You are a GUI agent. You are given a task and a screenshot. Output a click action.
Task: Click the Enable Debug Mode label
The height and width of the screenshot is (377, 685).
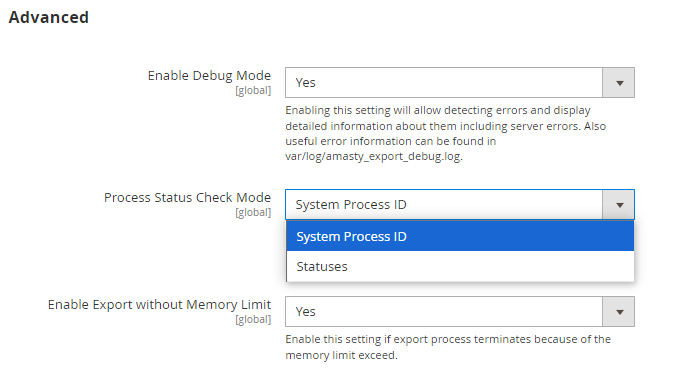(x=209, y=76)
